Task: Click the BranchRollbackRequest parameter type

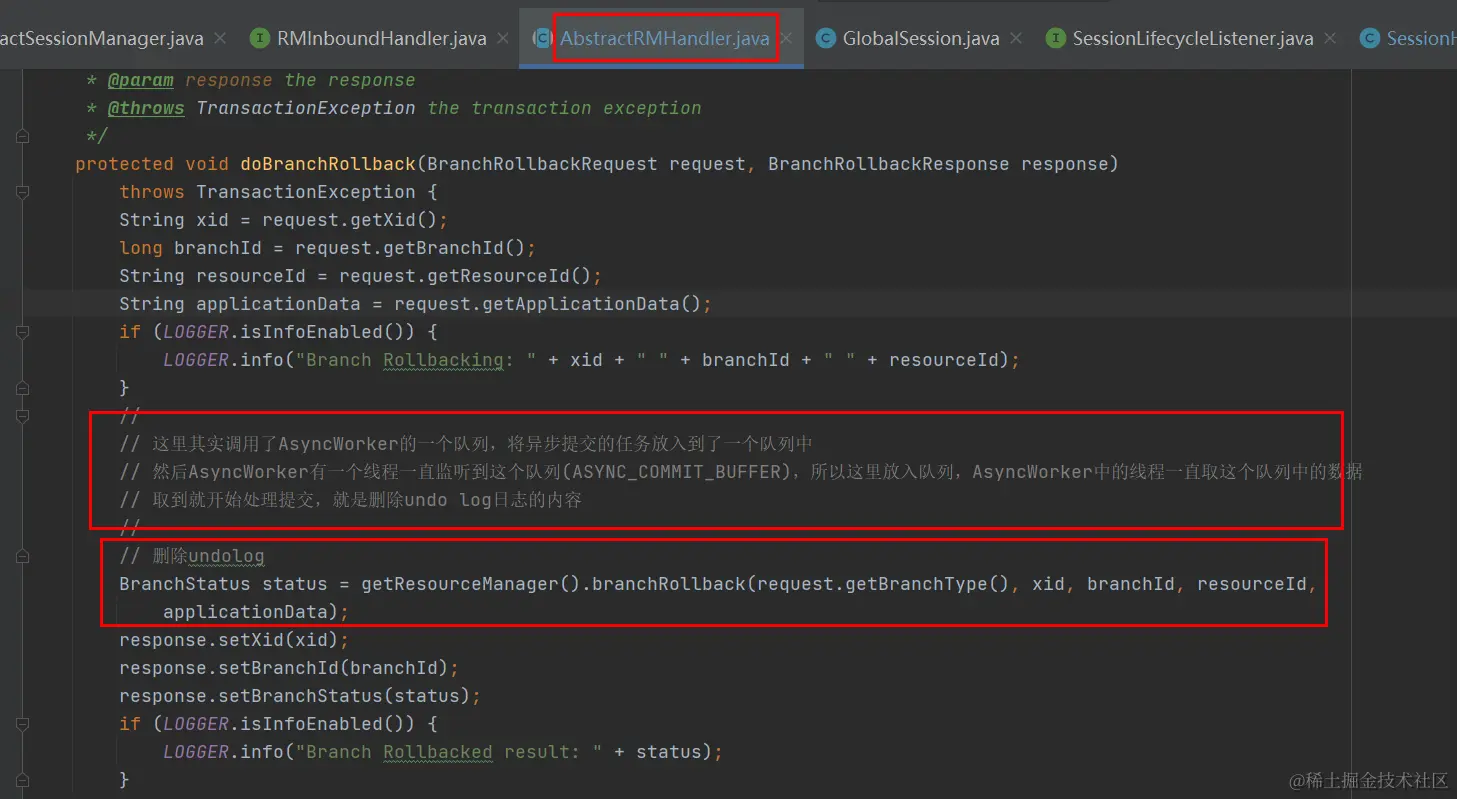Action: pyautogui.click(x=542, y=164)
